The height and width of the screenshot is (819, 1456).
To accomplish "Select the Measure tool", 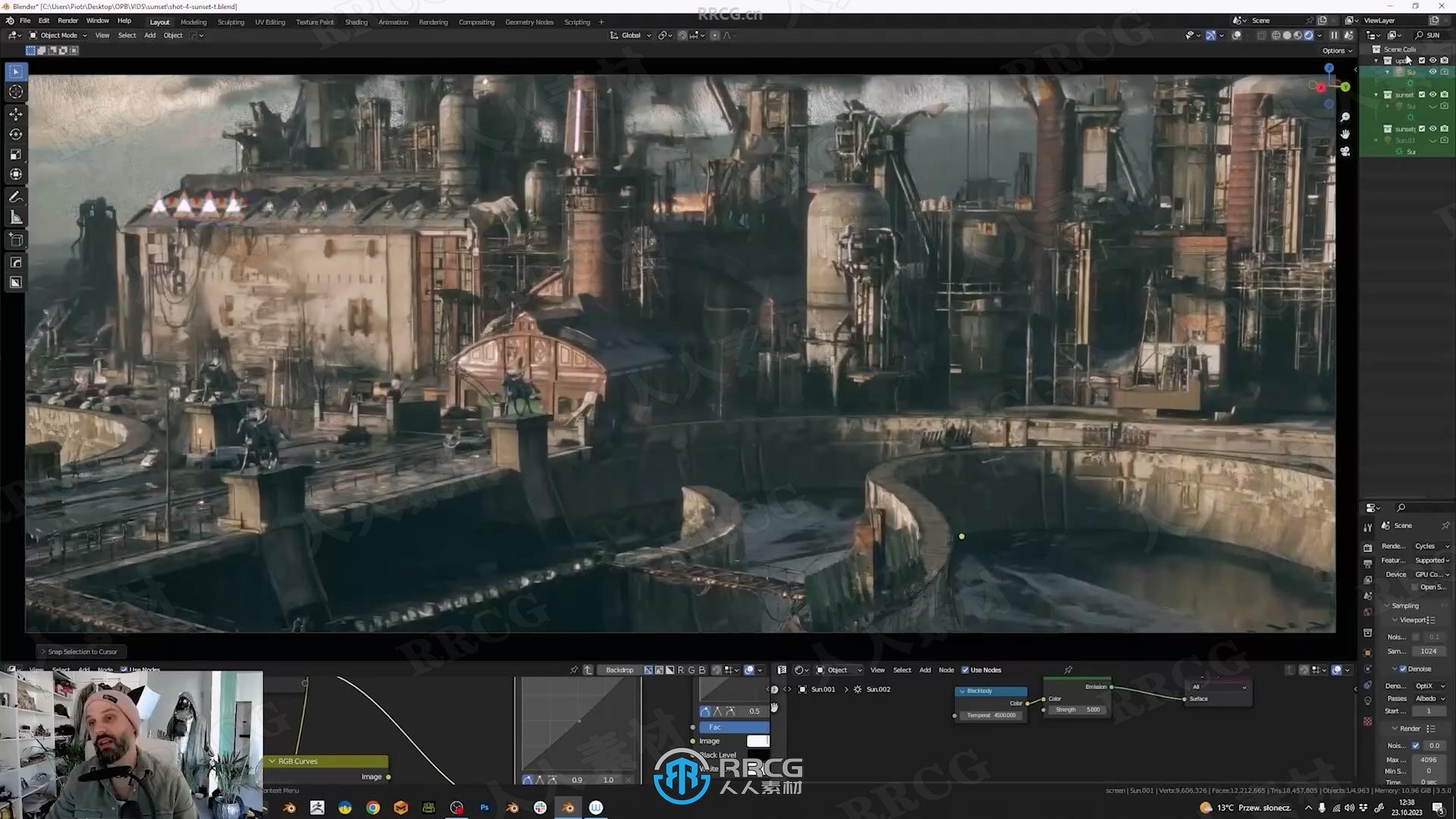I will (15, 218).
